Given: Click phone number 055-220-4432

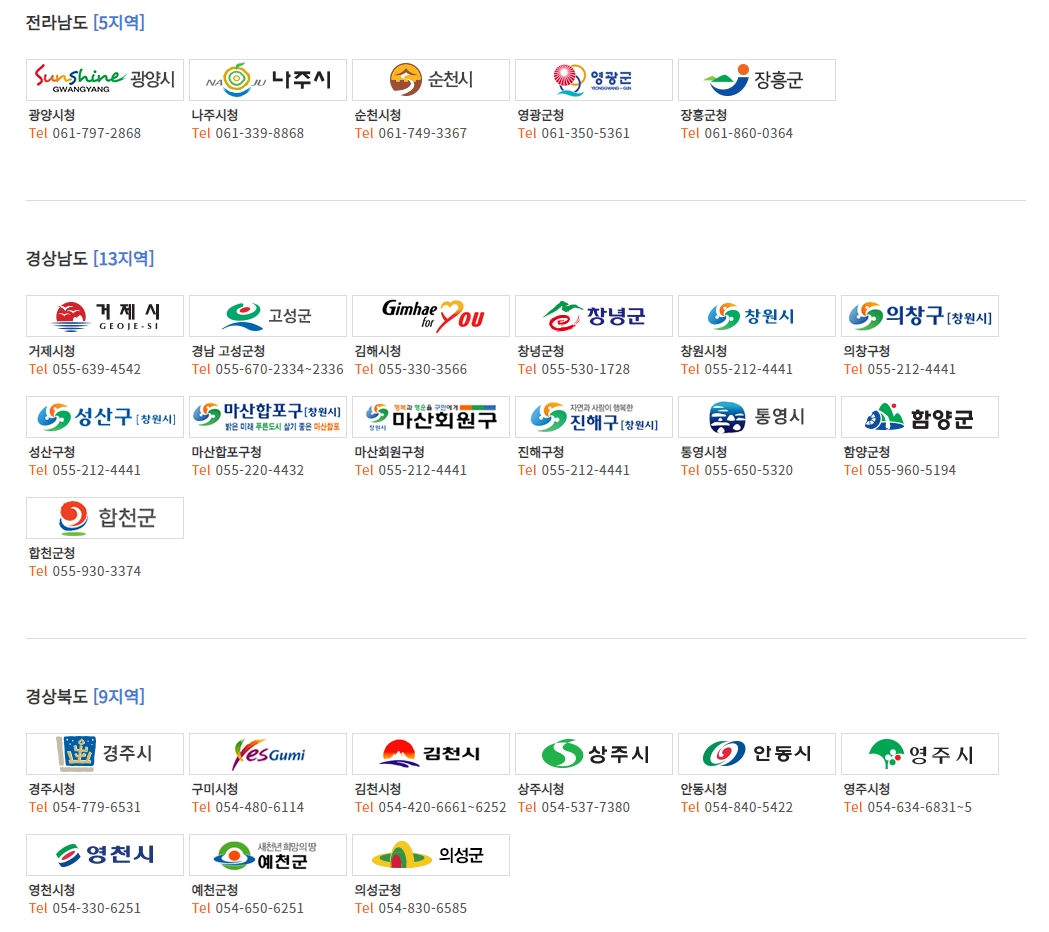Looking at the screenshot, I should 260,470.
